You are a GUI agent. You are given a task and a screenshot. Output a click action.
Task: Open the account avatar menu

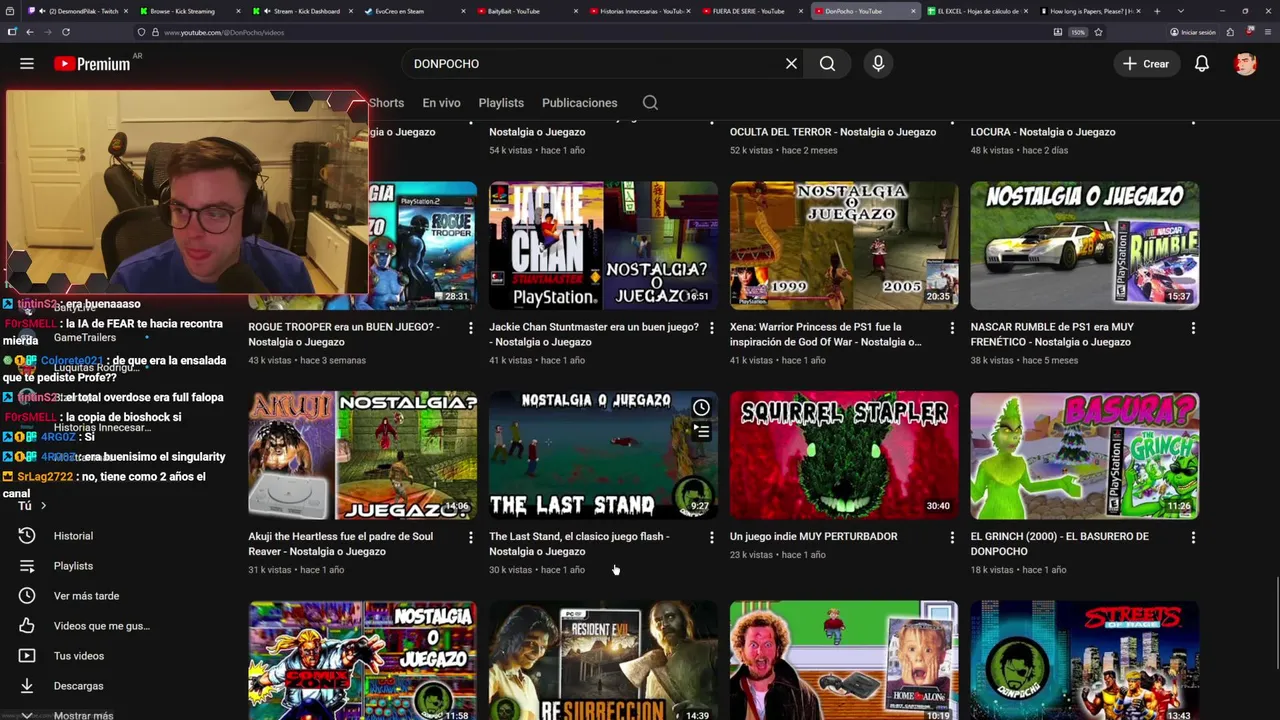pos(1245,63)
